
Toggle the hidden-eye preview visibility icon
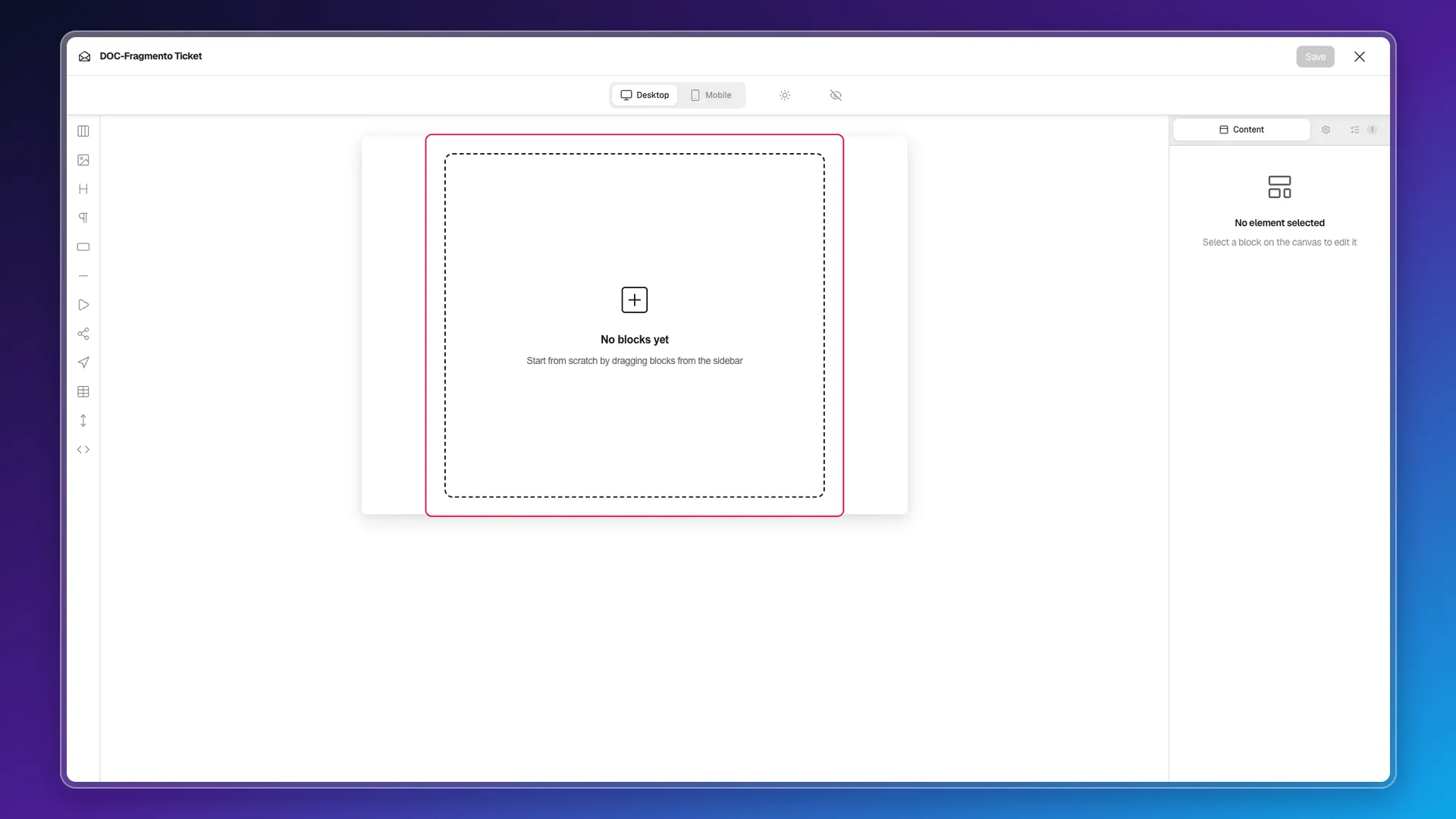836,95
